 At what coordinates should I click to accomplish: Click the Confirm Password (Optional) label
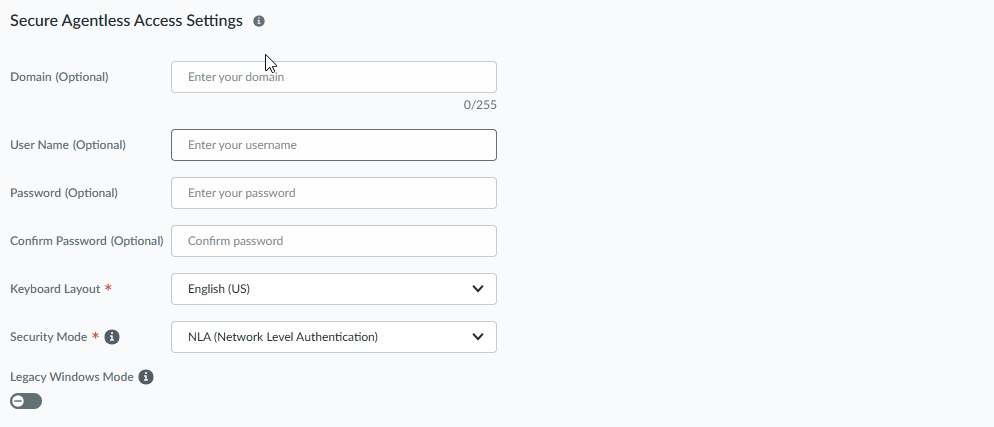click(x=86, y=241)
